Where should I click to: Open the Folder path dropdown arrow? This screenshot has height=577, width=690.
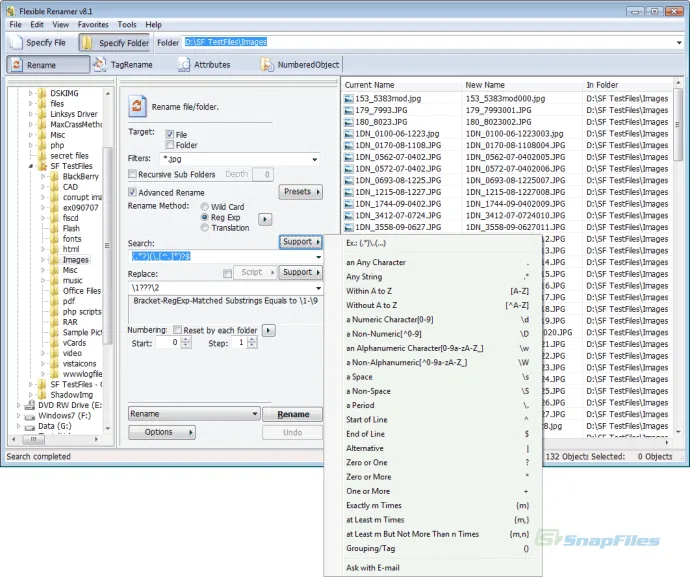click(679, 43)
